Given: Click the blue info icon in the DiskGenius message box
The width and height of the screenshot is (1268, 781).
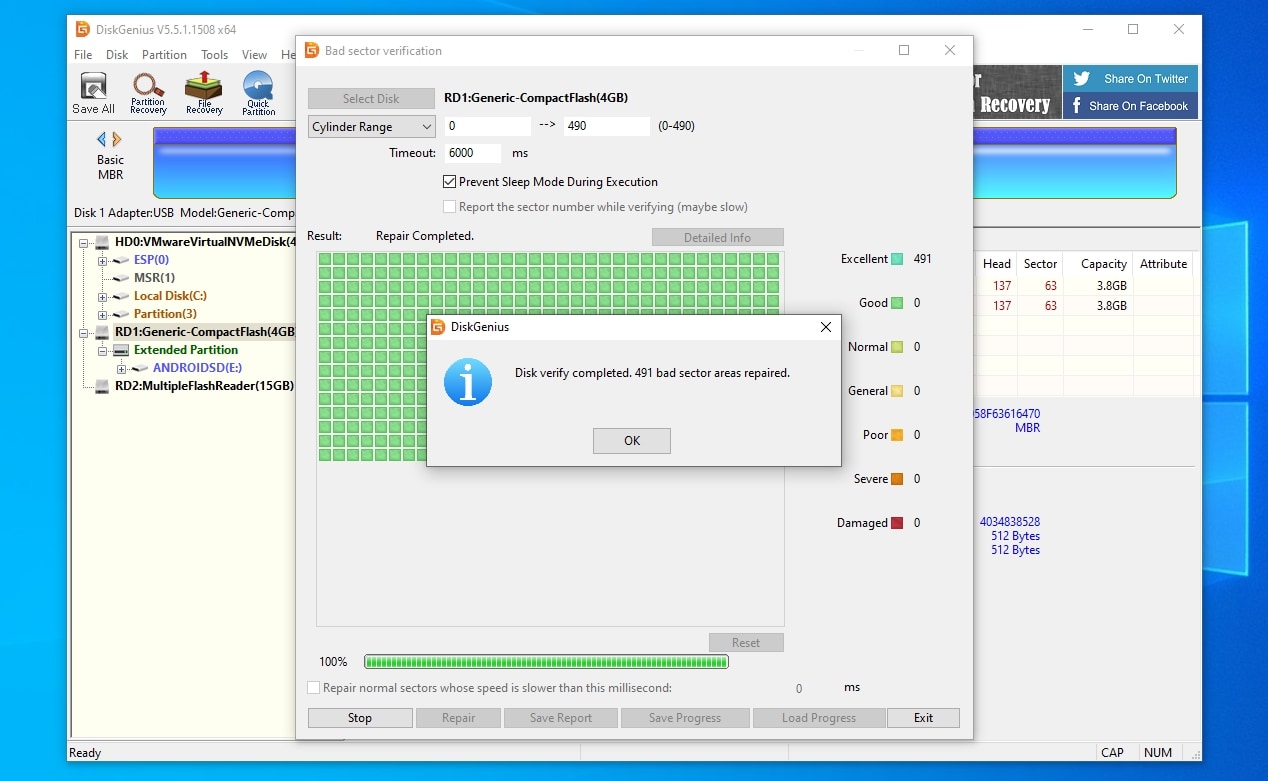Looking at the screenshot, I should 468,381.
